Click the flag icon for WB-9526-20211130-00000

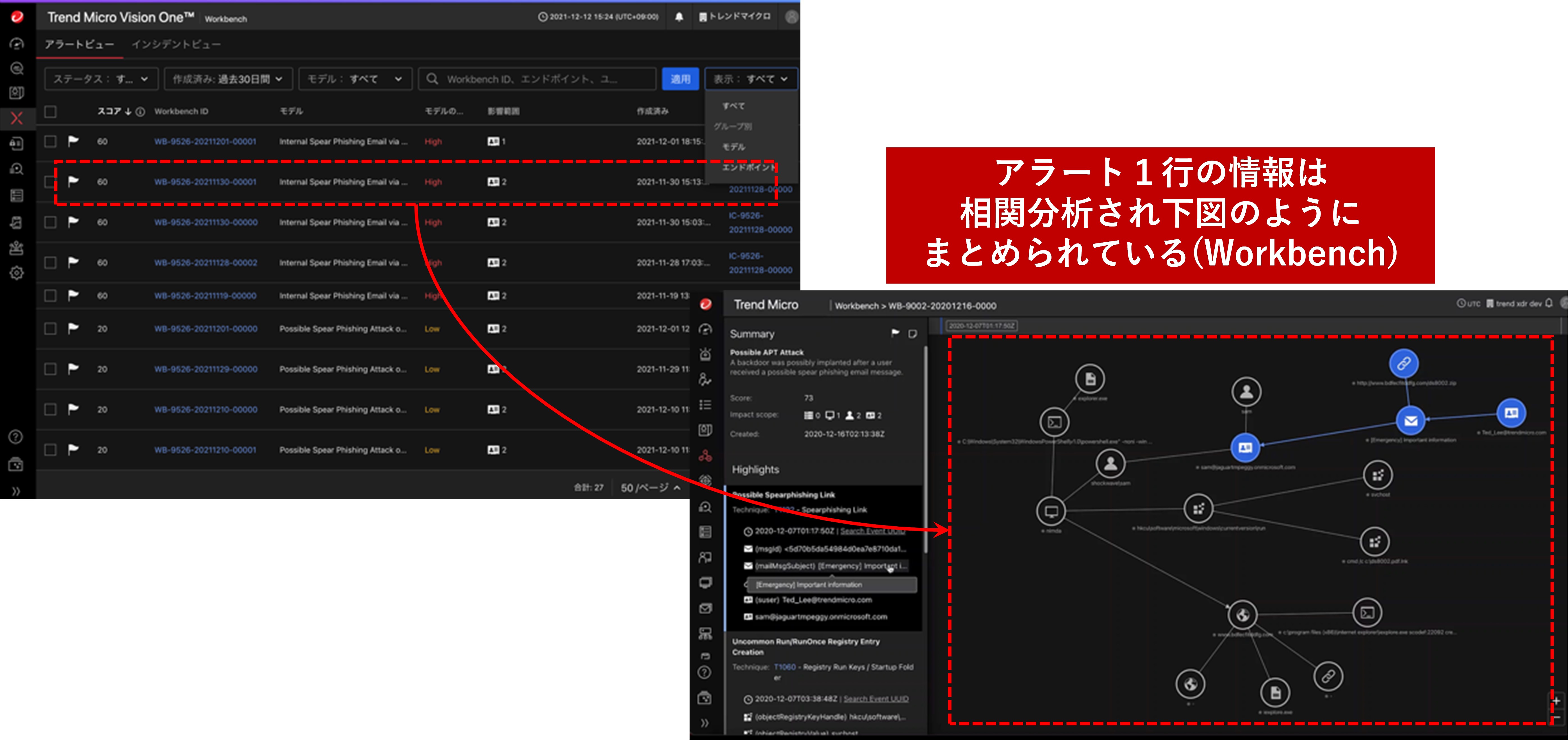coord(74,222)
